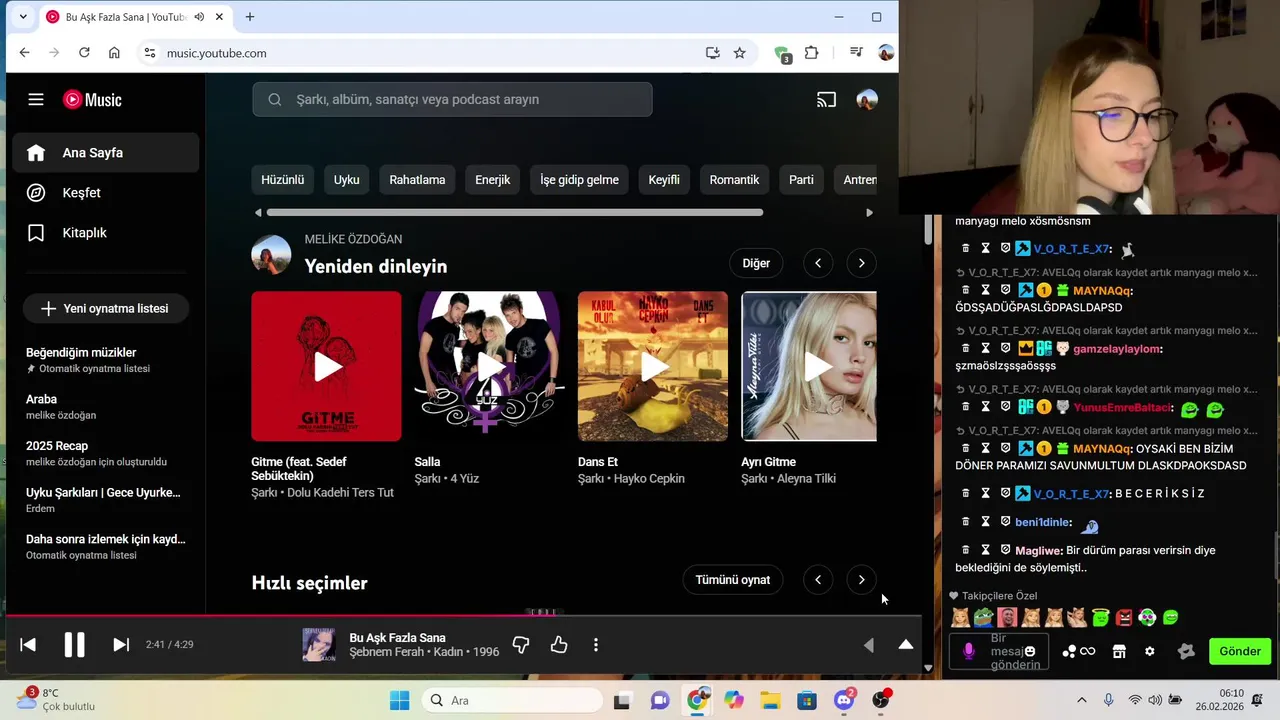Click the Şebnem Ferah album art thumbnail
Viewport: 1280px width, 720px height.
click(x=319, y=645)
